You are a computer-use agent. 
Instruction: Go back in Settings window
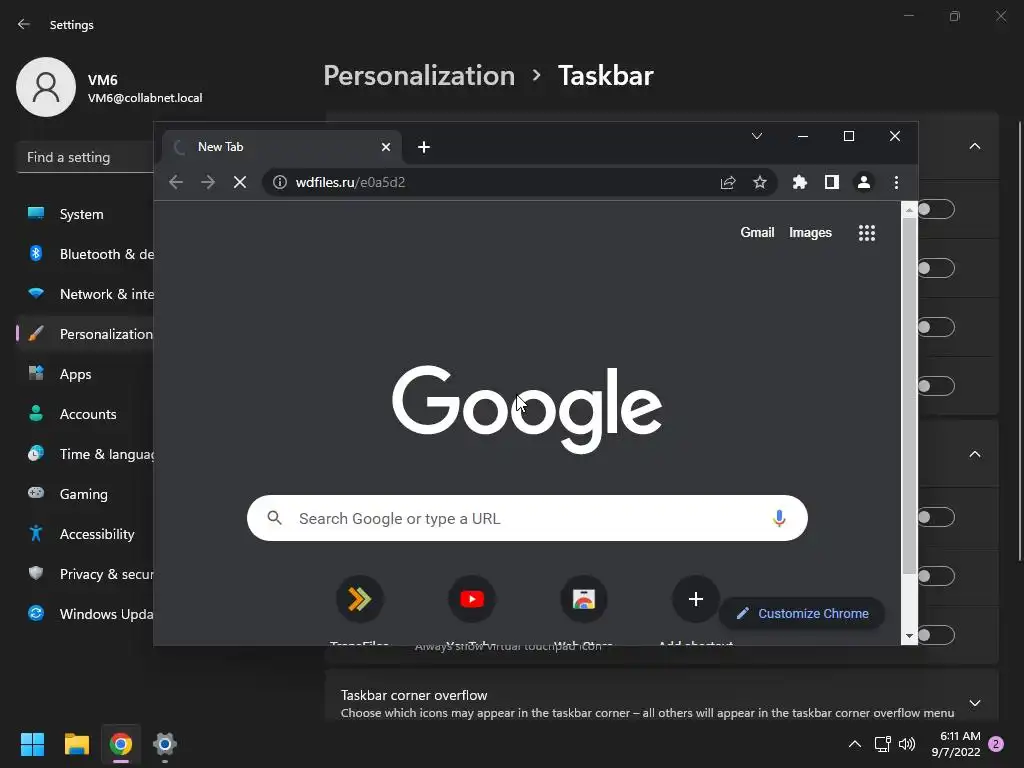click(x=24, y=24)
